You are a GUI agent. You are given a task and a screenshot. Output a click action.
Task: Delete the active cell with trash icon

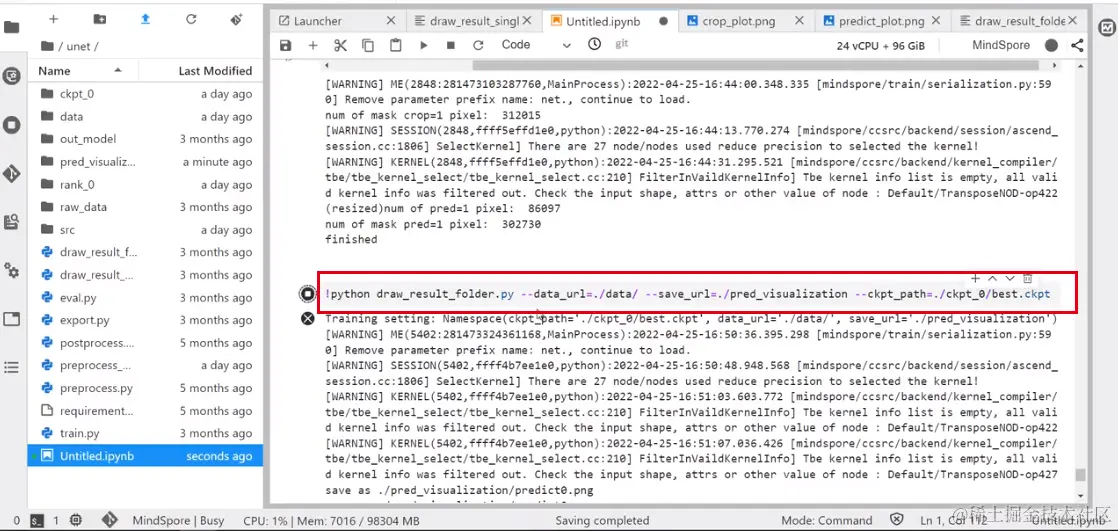click(1027, 278)
